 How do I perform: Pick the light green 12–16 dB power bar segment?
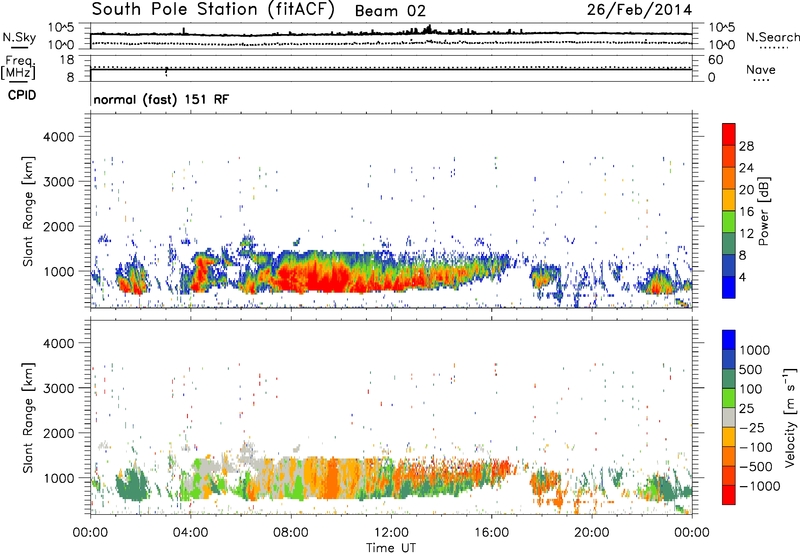(729, 222)
